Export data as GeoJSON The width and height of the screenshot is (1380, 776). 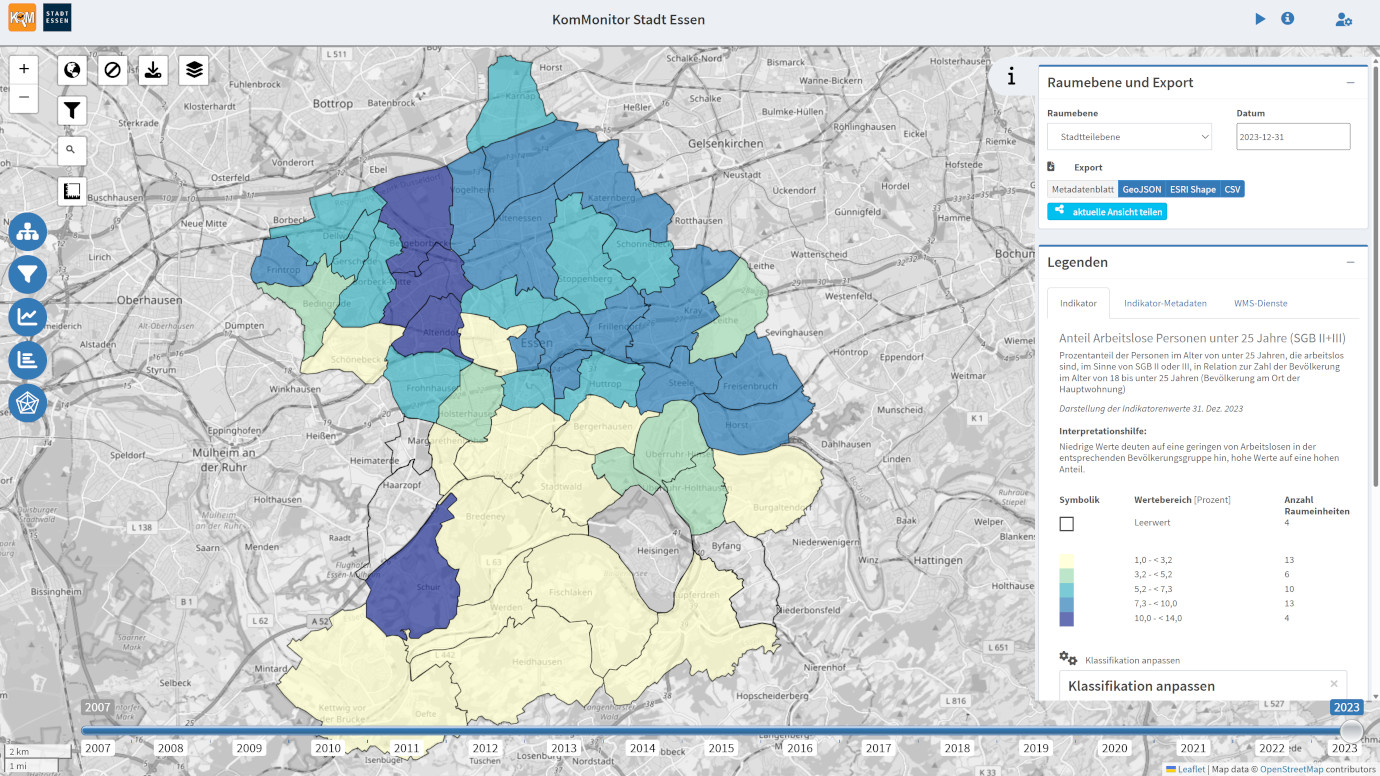coord(1142,189)
